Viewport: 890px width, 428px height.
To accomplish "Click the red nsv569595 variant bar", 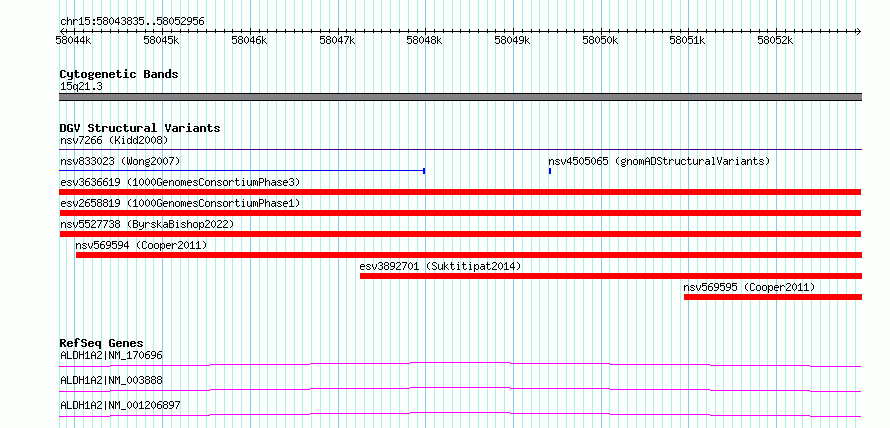I will (773, 297).
